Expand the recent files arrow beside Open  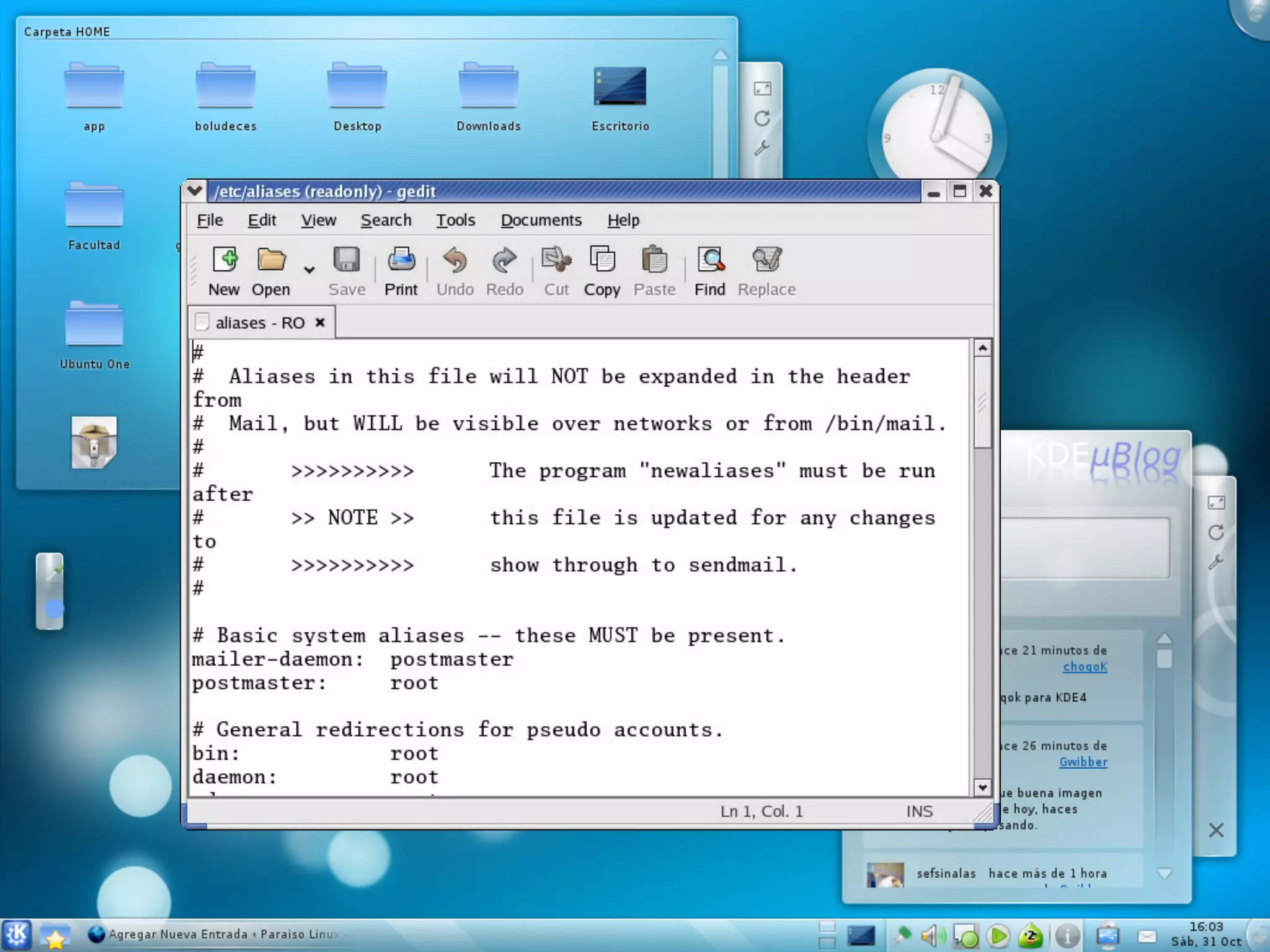309,270
